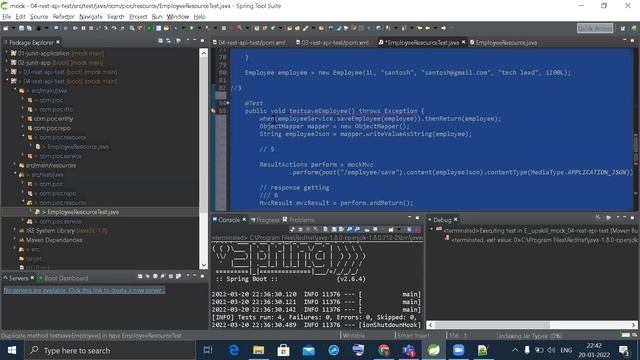Switch to the Spring perspective icon
Viewport: 640px width, 360px height.
633,28
